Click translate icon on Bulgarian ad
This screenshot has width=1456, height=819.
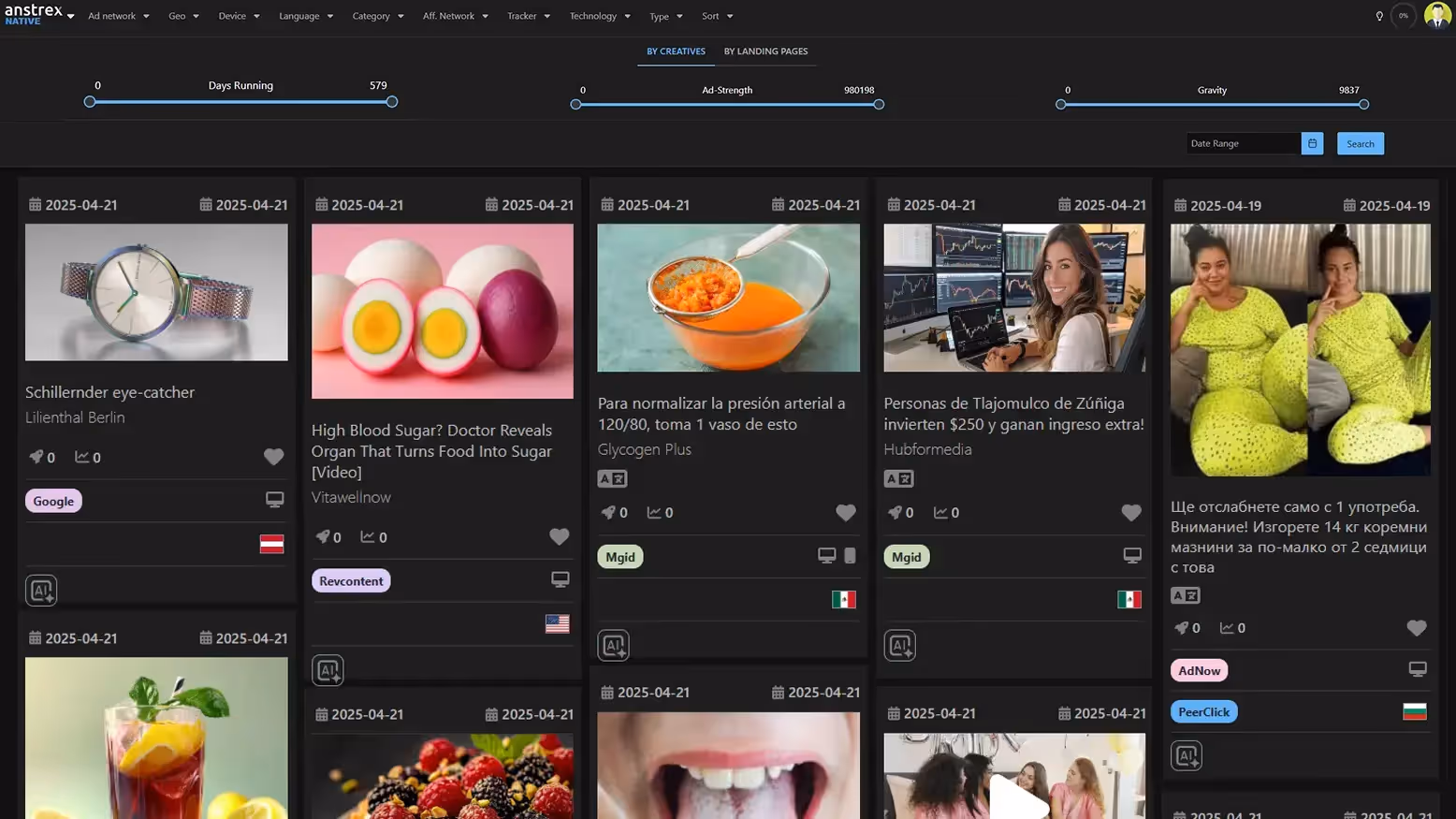[x=1185, y=595]
